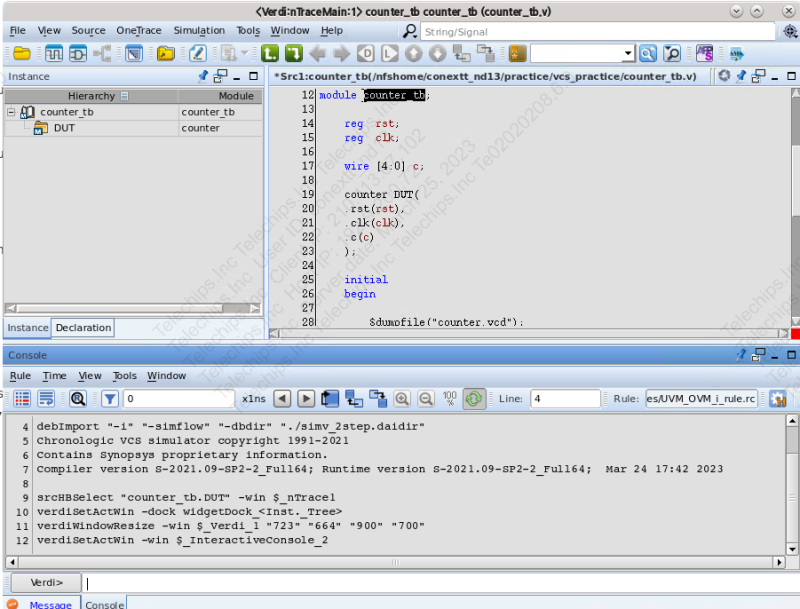Click the 100% zoom reset icon
Viewport: 800px width, 609px height.
tap(449, 398)
